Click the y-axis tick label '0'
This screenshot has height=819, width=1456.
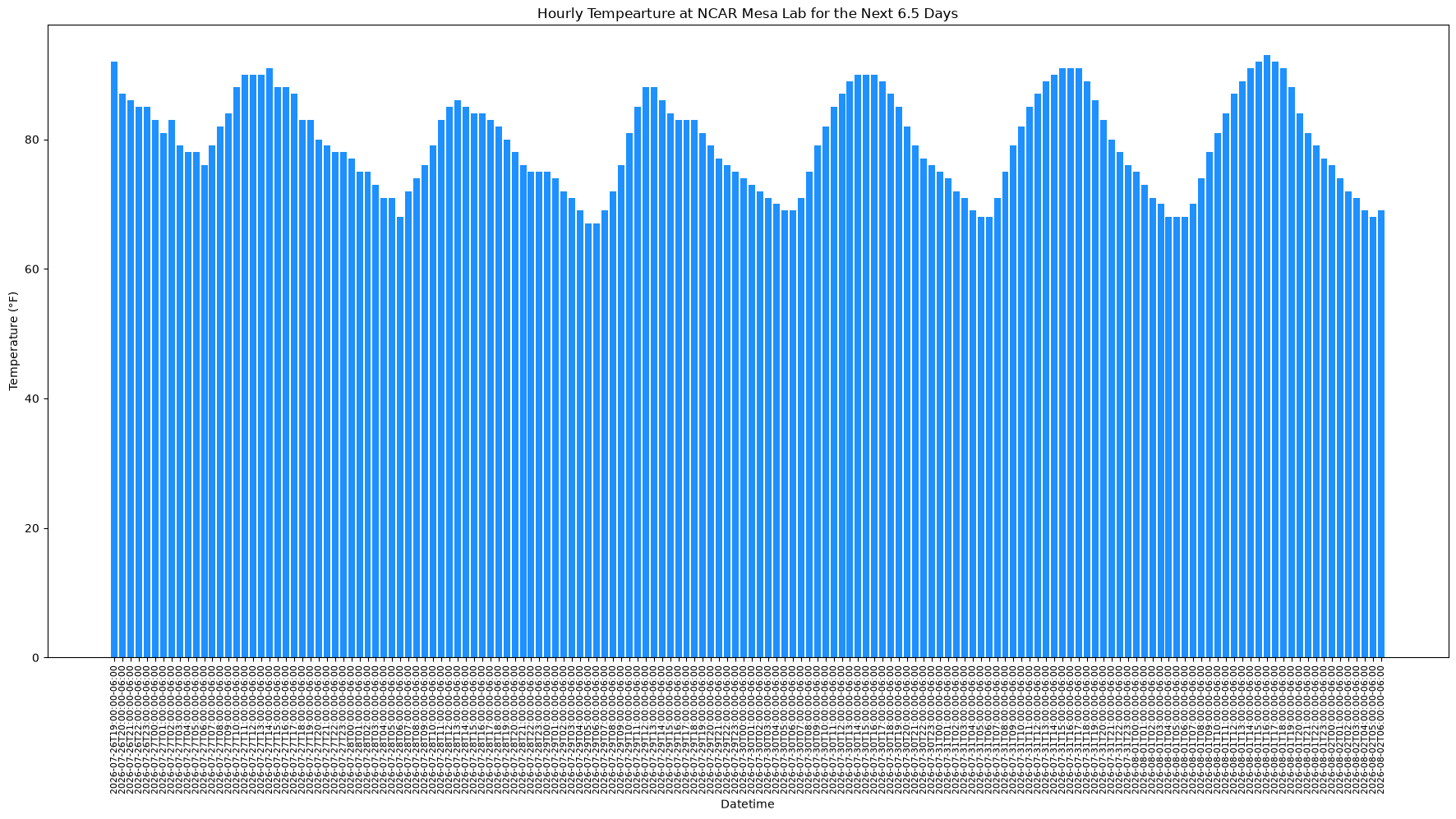[x=35, y=658]
